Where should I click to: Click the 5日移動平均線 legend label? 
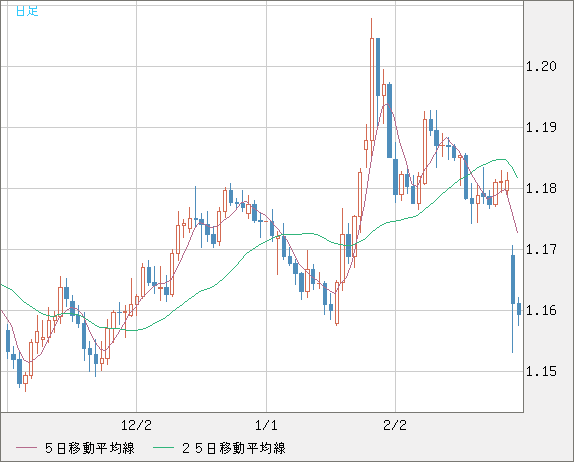(90, 448)
